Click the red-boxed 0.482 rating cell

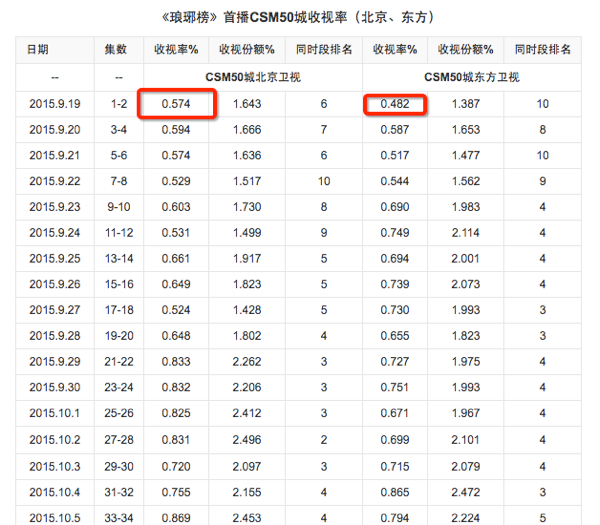coord(395,104)
